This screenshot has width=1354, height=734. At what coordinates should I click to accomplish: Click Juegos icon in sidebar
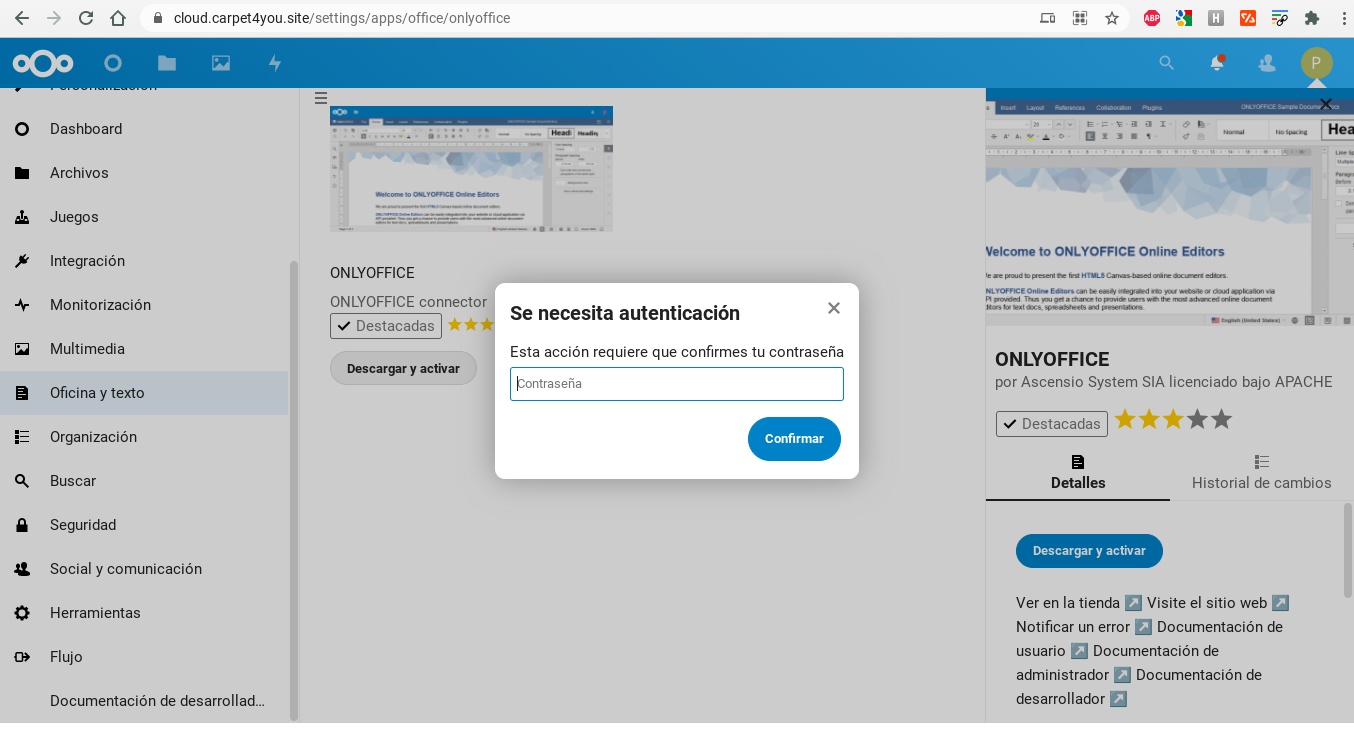point(22,217)
